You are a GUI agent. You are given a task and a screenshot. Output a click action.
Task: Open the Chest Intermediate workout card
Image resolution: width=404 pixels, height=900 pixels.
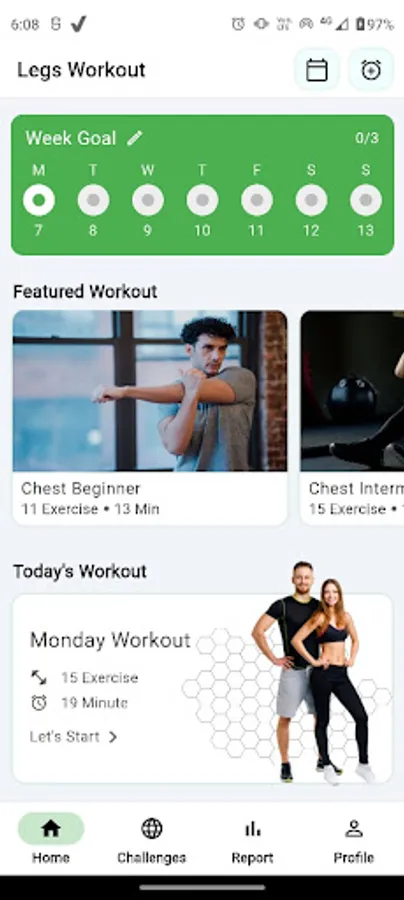(x=352, y=418)
